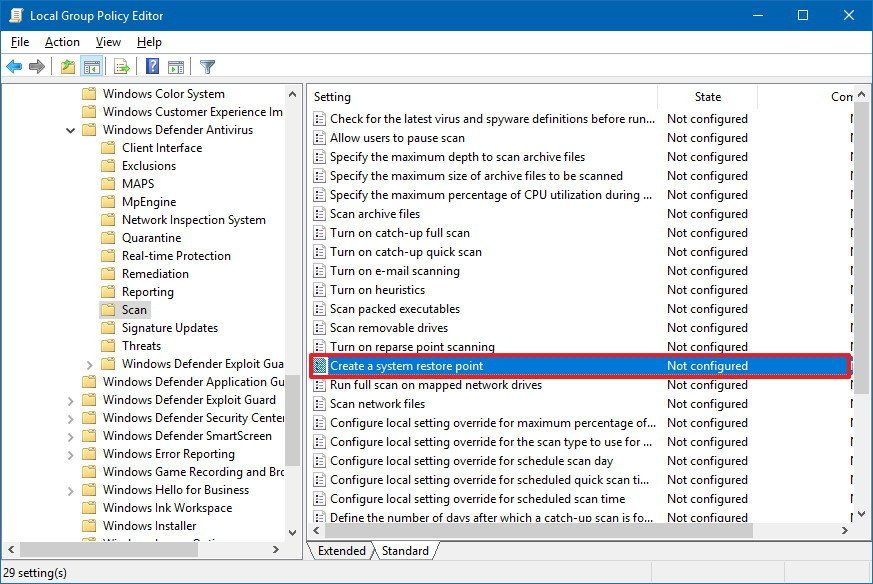
Task: Click the Back navigation arrow
Action: point(13,66)
